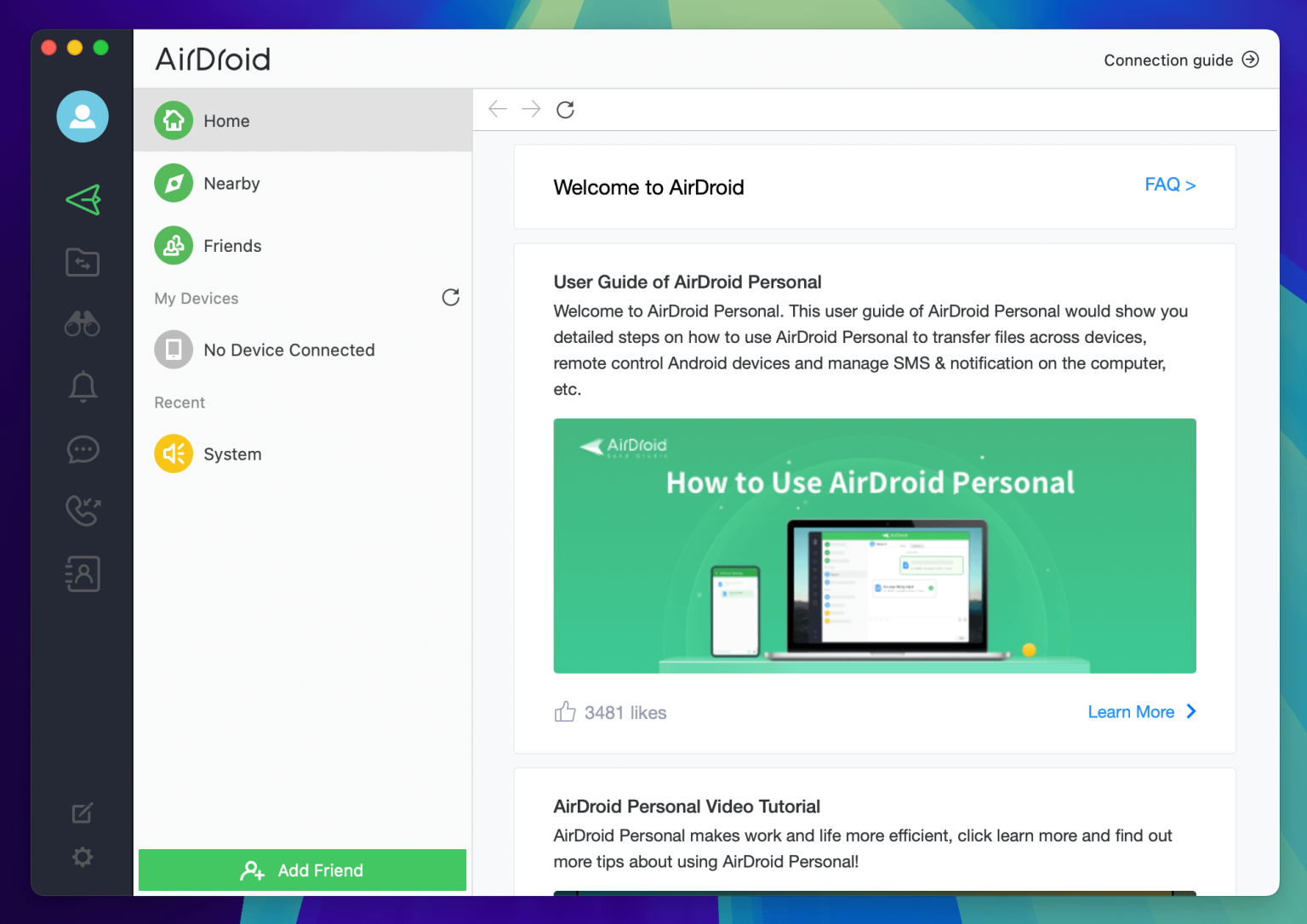This screenshot has width=1307, height=924.
Task: Expand Learn More for the user guide
Action: [x=1141, y=712]
